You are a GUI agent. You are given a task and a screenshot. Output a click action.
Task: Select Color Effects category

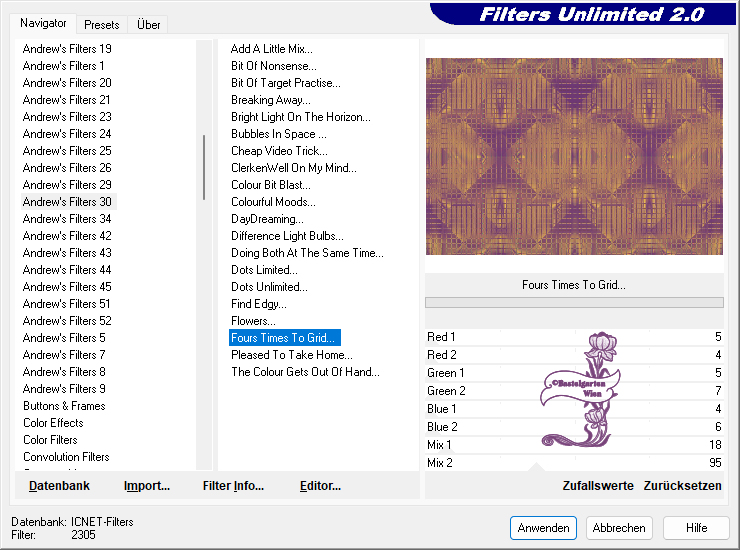53,423
